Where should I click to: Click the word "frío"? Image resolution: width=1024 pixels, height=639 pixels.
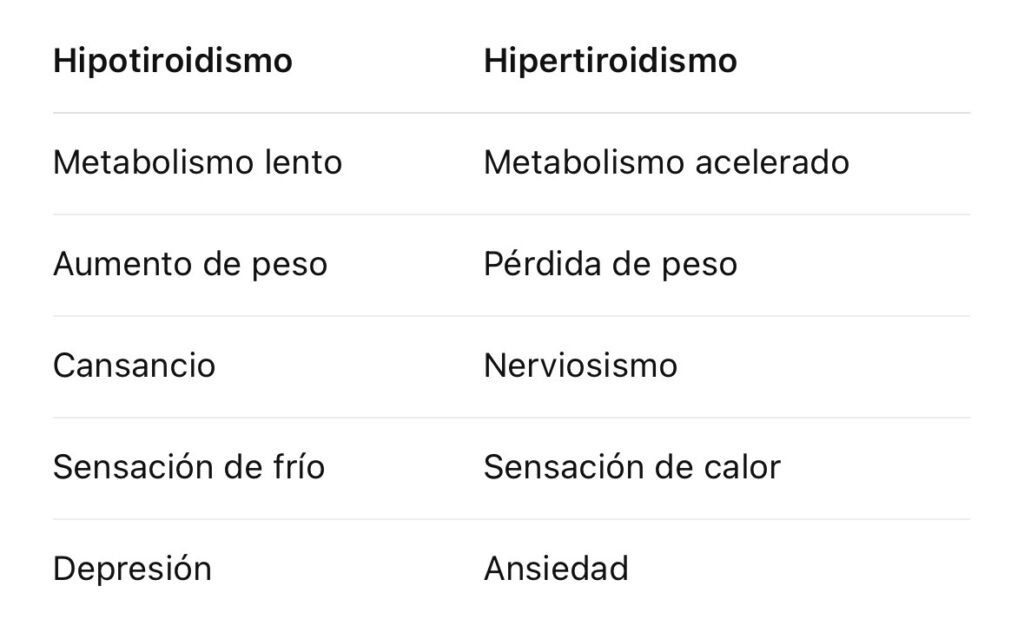tap(302, 467)
